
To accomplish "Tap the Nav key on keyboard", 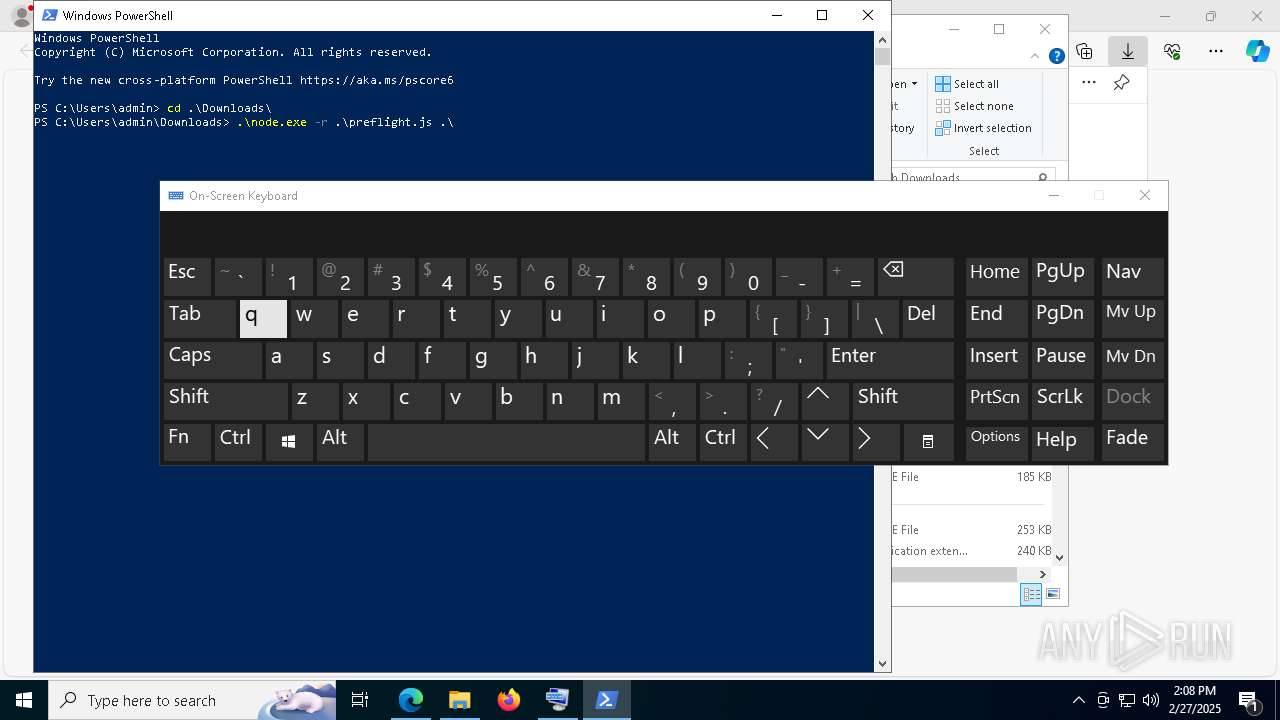I will coord(1132,277).
